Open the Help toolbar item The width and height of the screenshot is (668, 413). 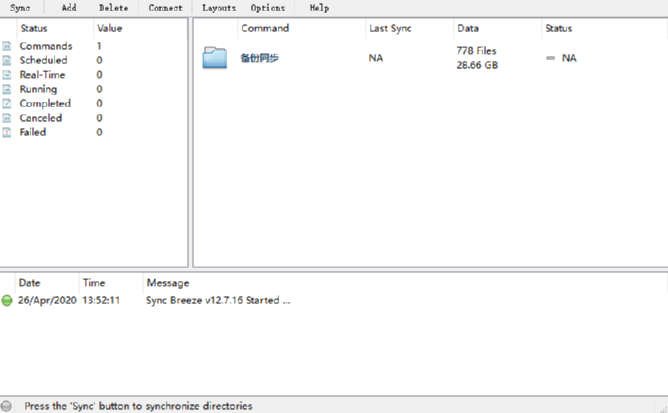pyautogui.click(x=319, y=8)
